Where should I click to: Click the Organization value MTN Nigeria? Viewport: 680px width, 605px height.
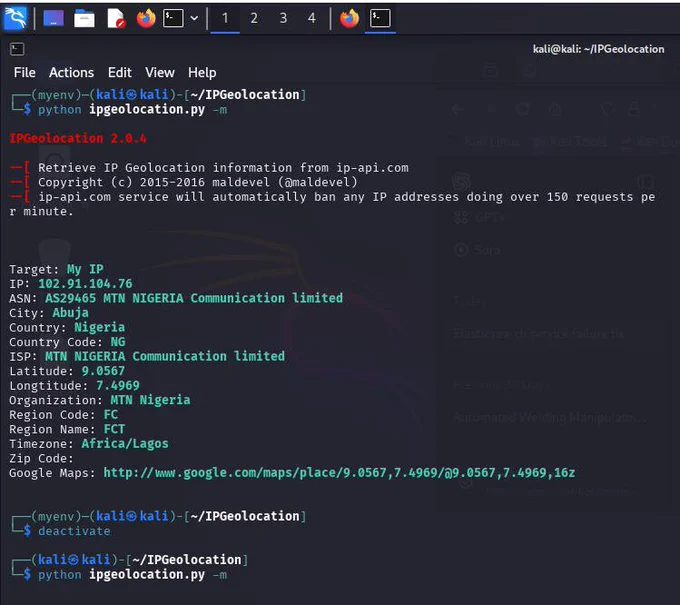(150, 400)
